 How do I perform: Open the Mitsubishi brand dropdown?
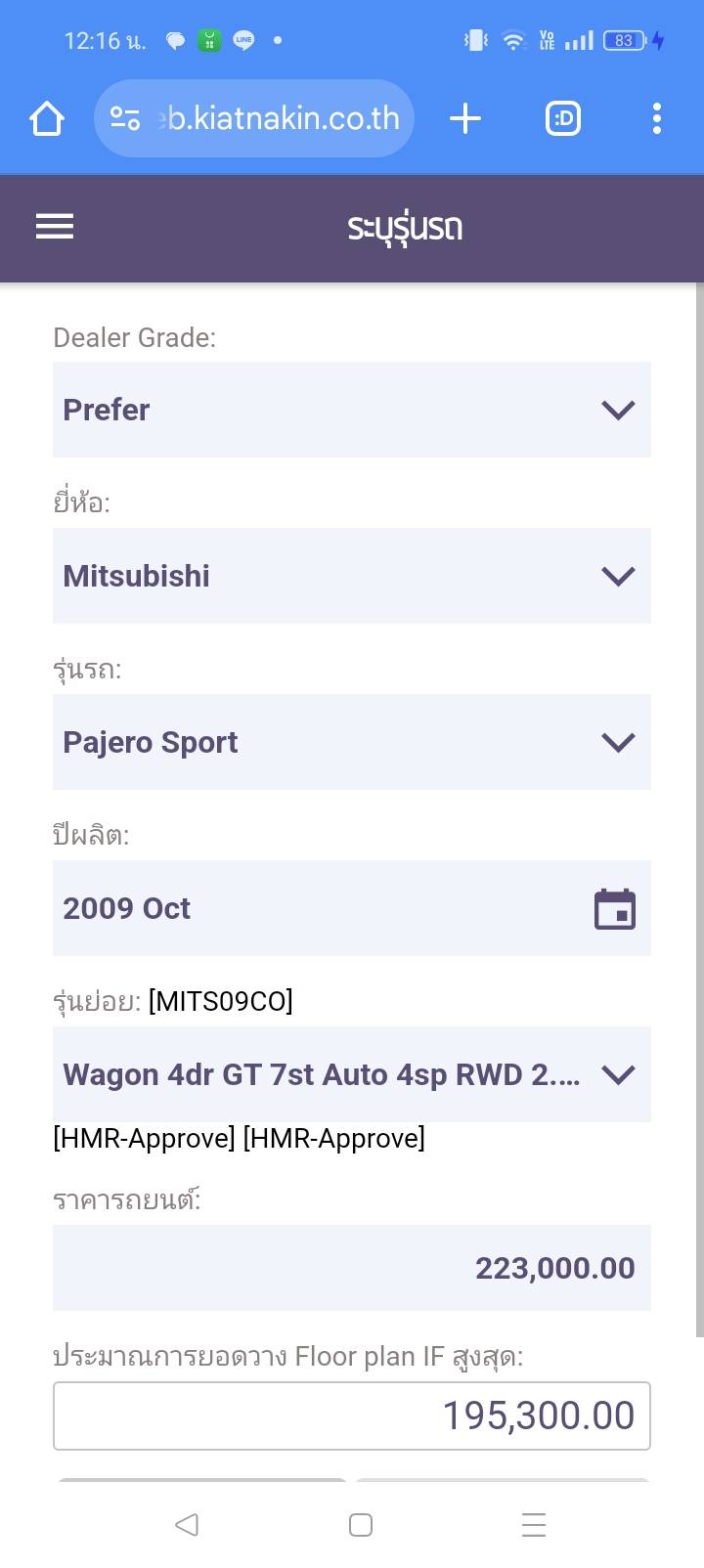tap(351, 576)
